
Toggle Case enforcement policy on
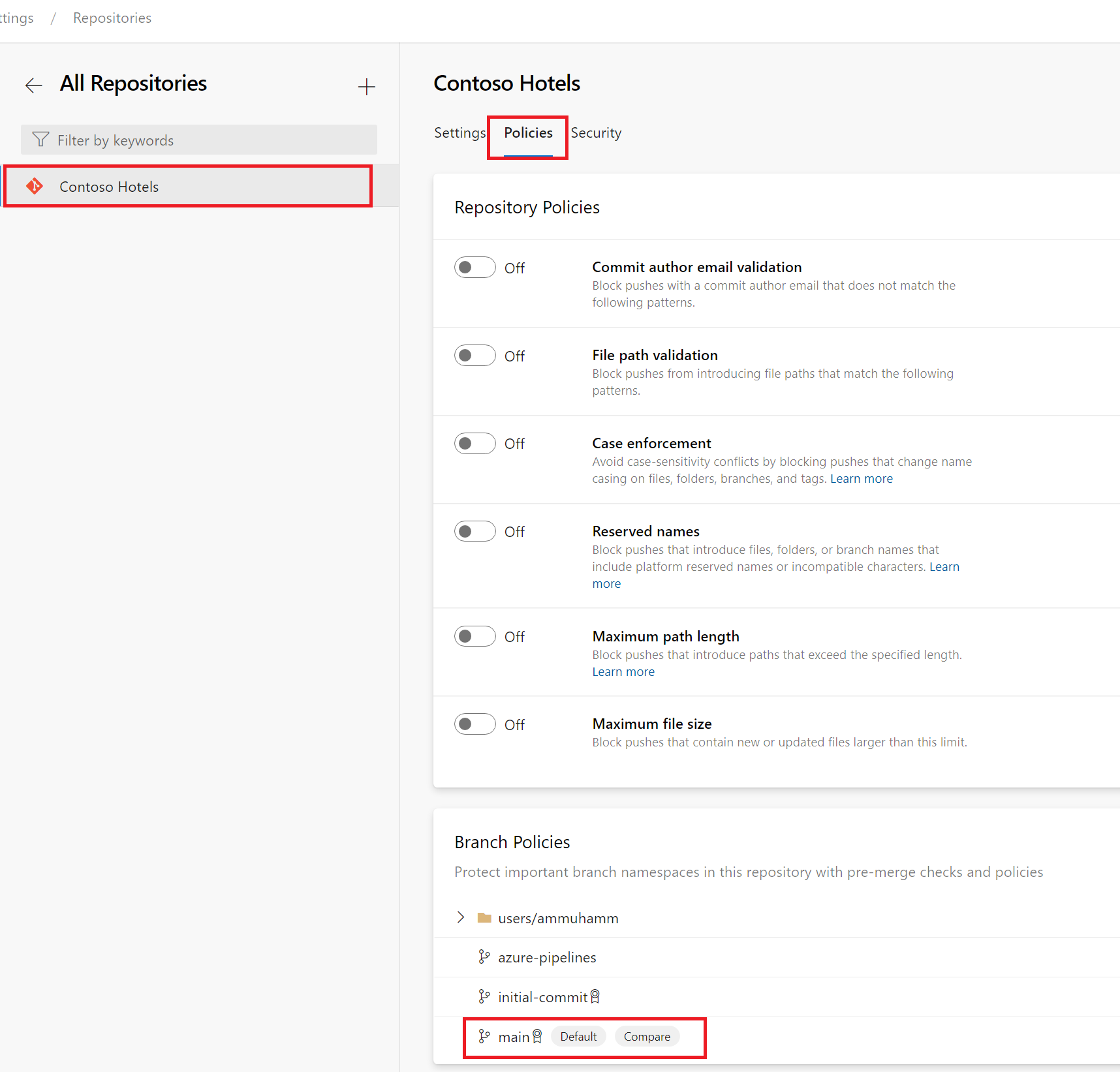[475, 444]
